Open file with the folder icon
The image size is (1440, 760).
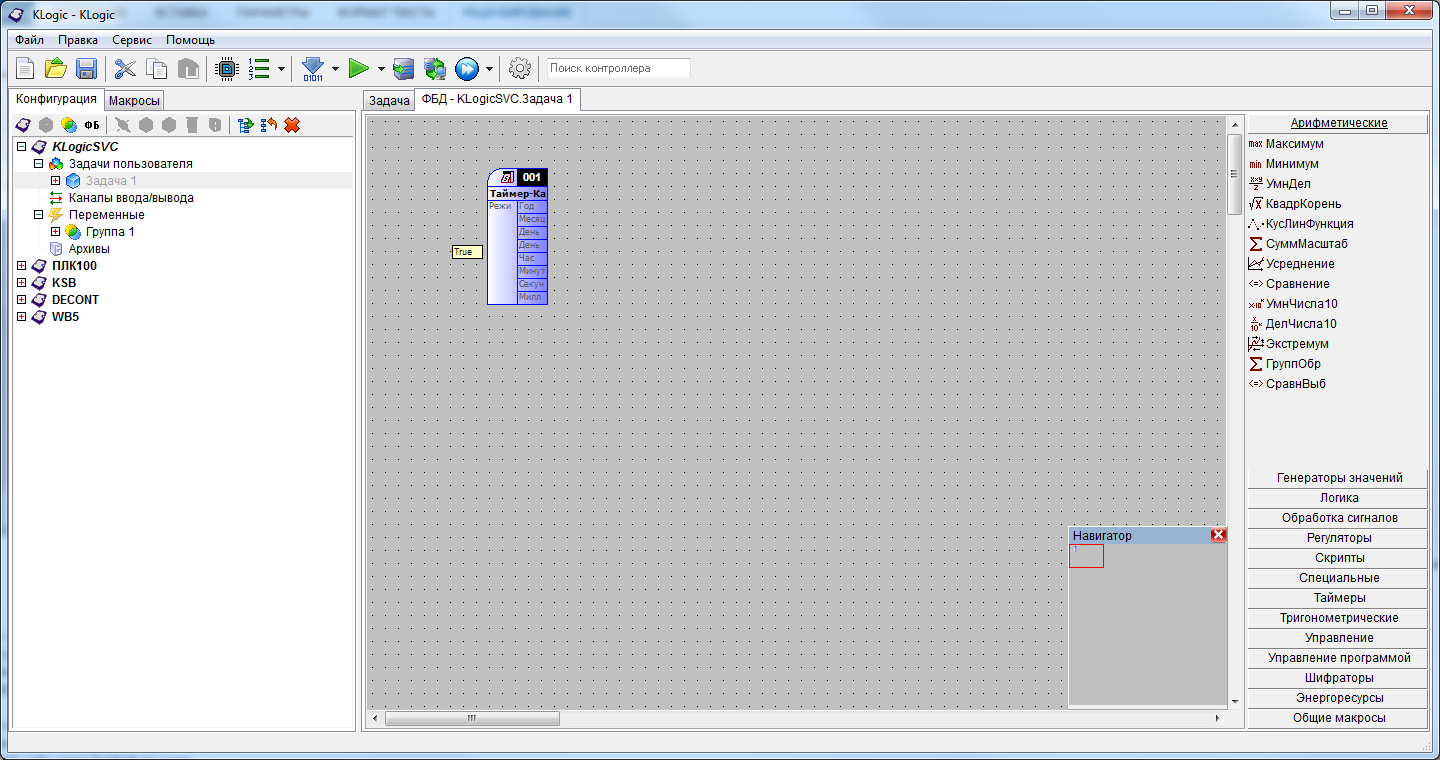(x=56, y=69)
